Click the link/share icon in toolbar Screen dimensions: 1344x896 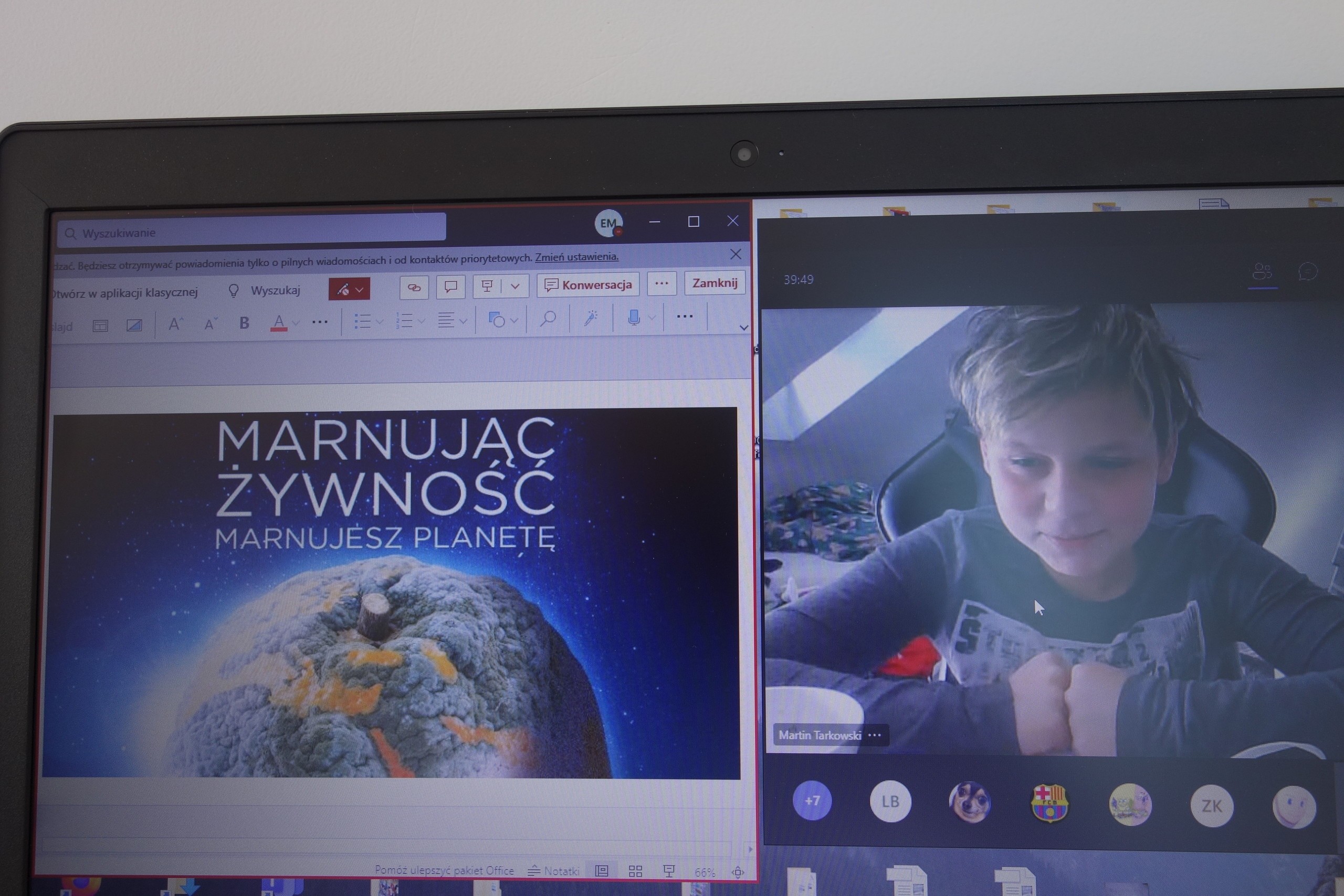414,288
